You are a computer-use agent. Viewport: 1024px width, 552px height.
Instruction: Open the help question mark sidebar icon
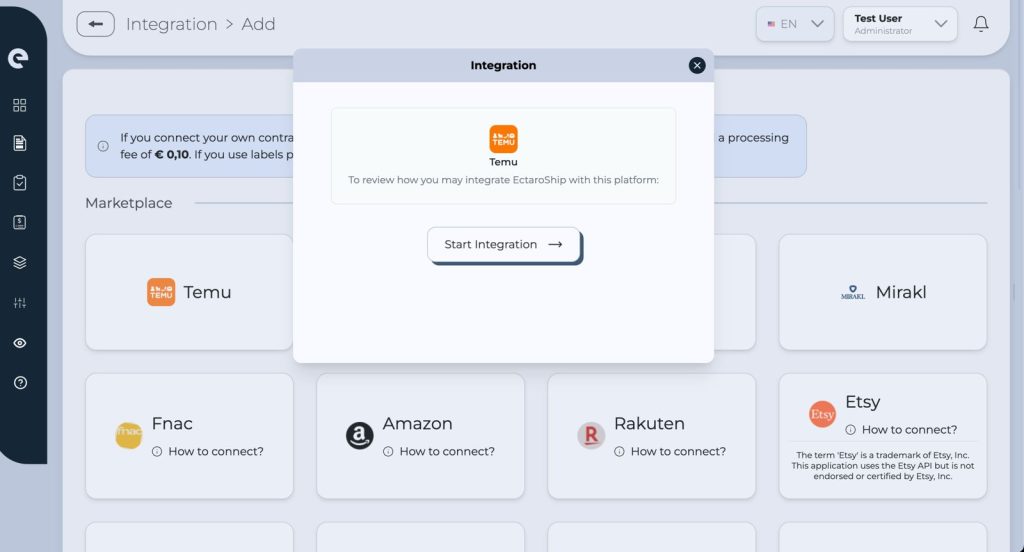20,383
